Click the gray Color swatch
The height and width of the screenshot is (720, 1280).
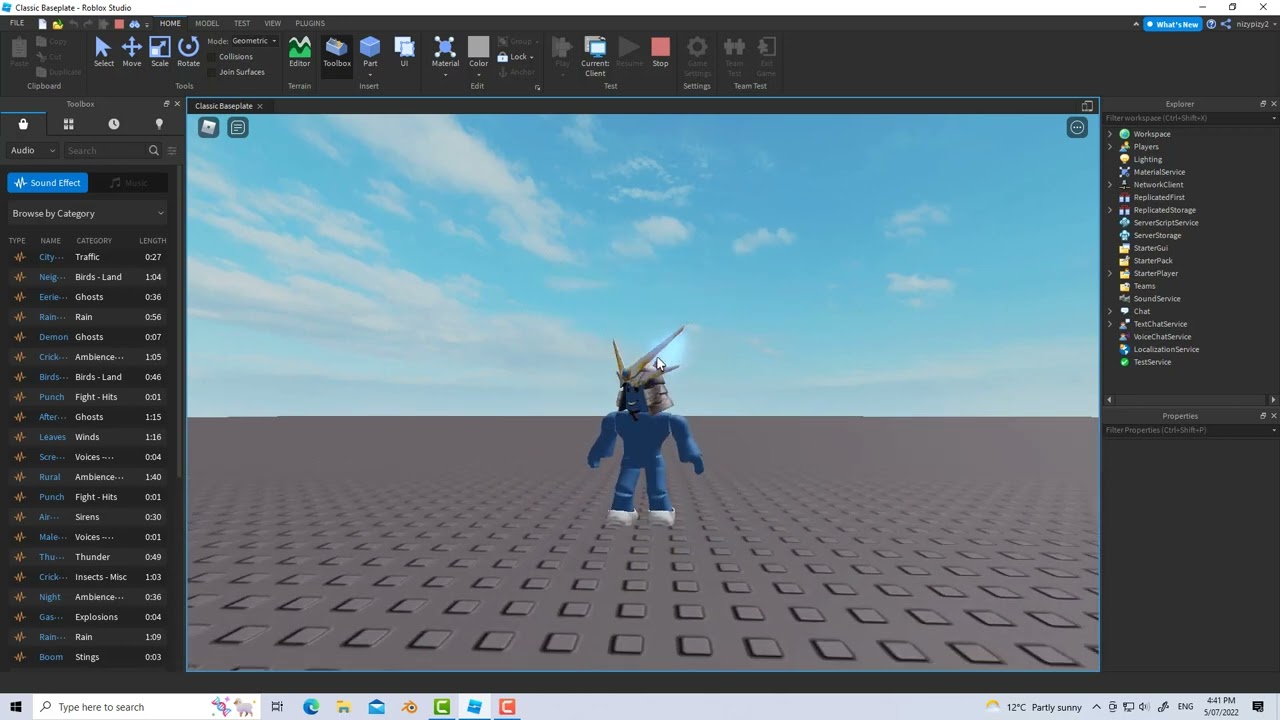coord(478,46)
